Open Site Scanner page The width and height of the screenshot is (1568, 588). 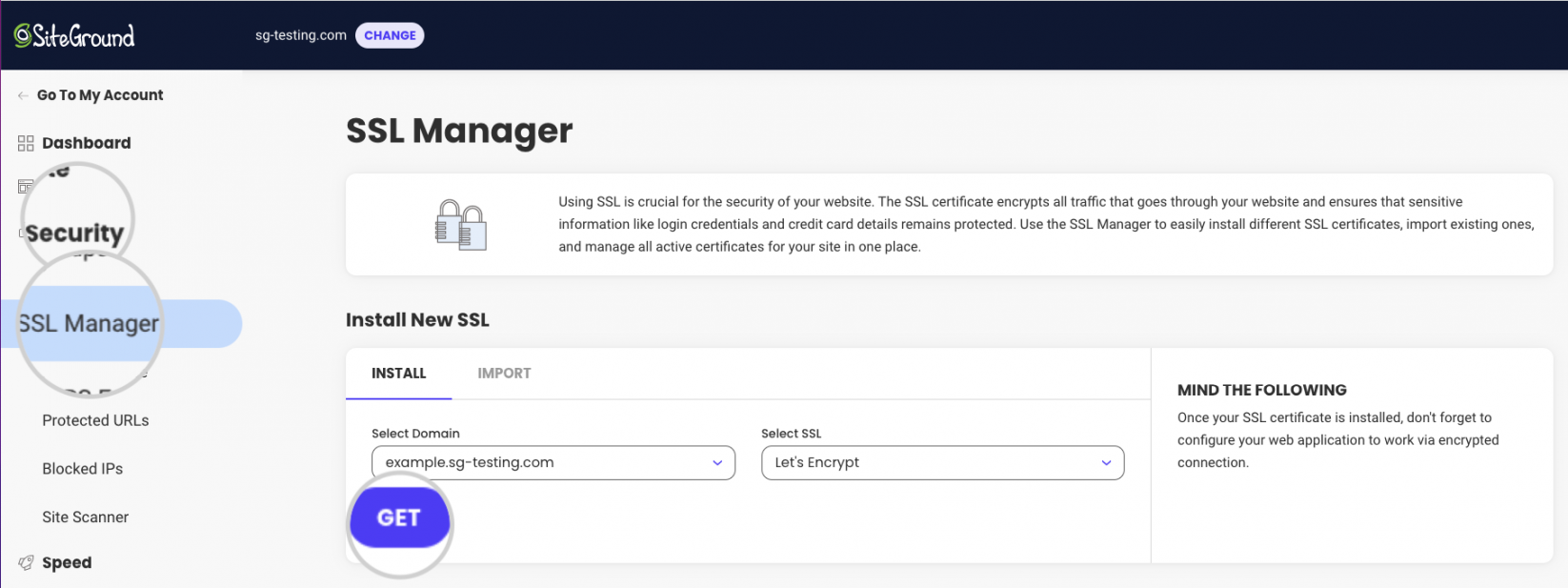[85, 517]
